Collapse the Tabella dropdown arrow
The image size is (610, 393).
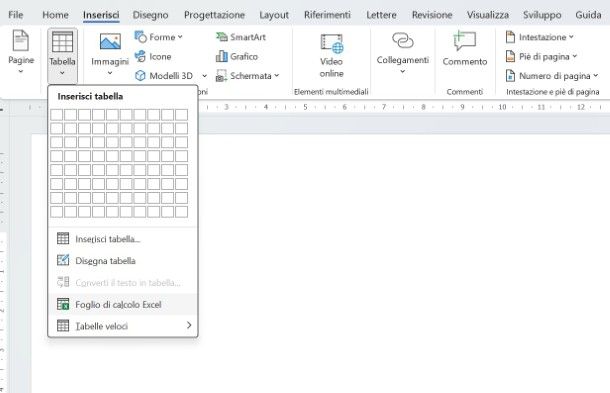[x=62, y=73]
